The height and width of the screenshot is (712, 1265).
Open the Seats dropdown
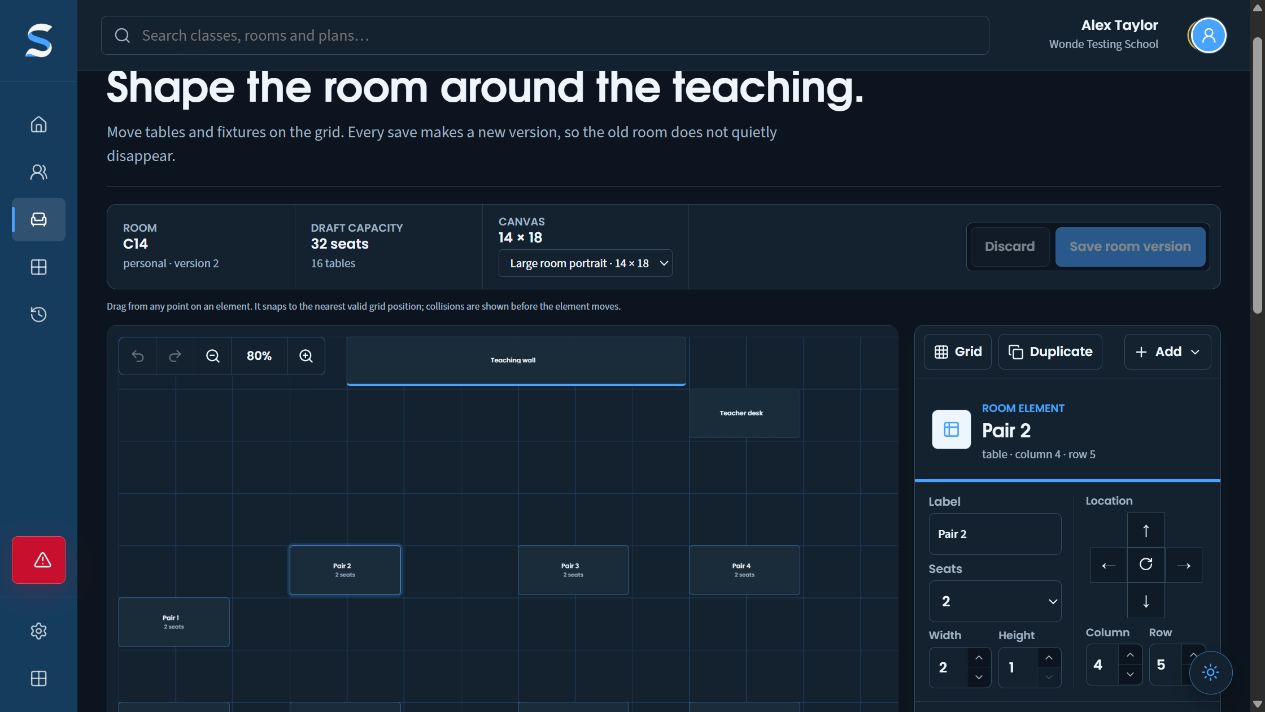tap(995, 601)
